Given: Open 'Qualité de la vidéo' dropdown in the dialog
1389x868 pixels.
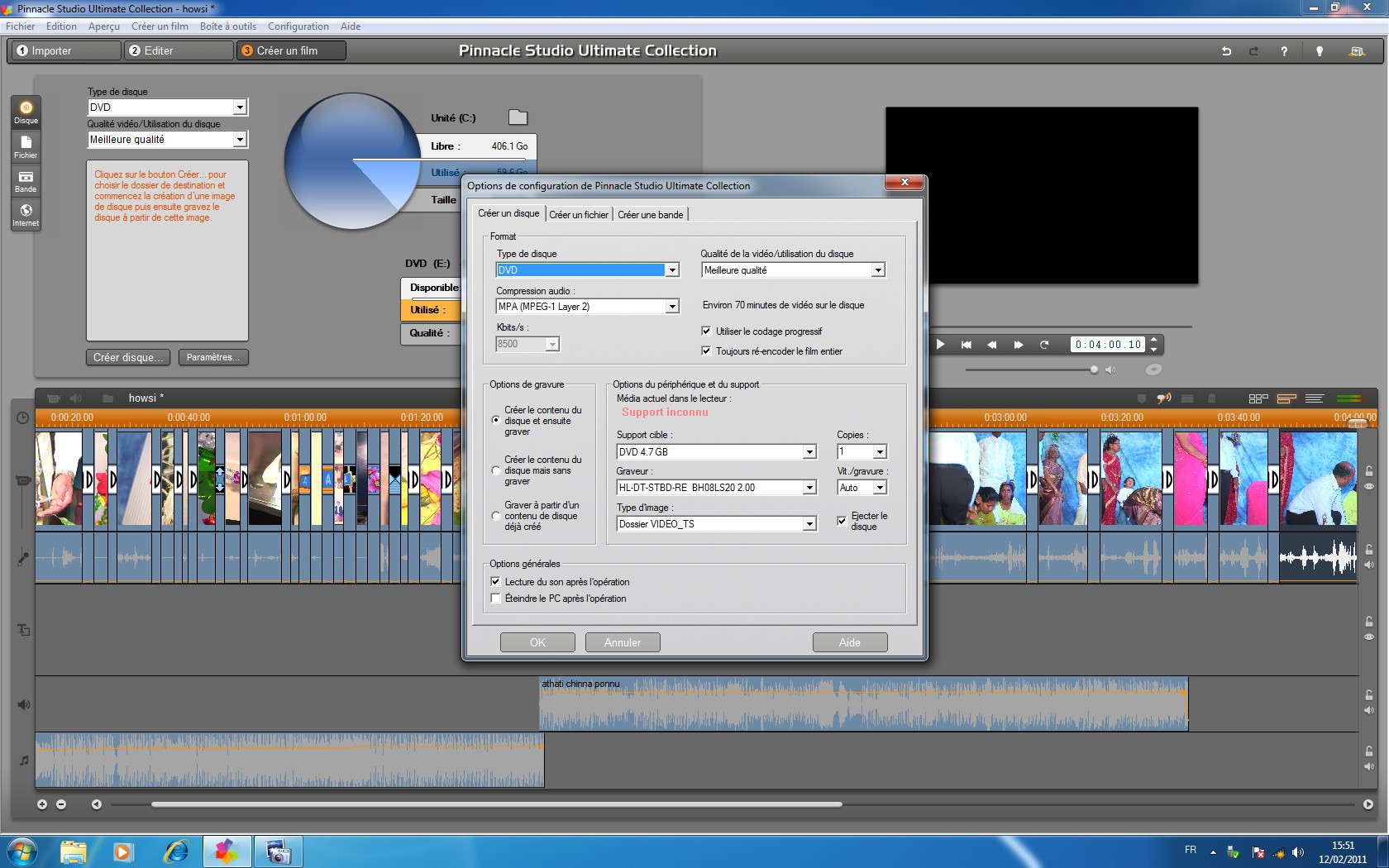Looking at the screenshot, I should (x=878, y=270).
